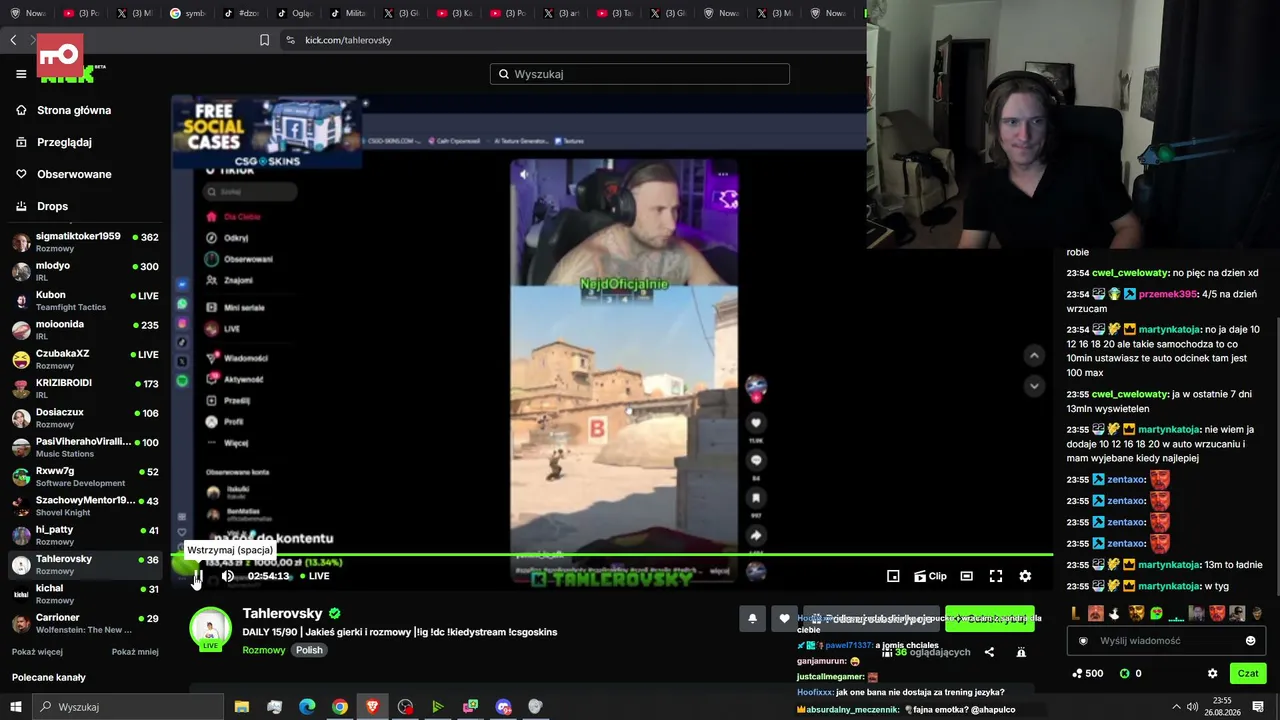Screen dimensions: 1280x720
Task: Open Brave browser from the taskbar
Action: click(x=373, y=707)
